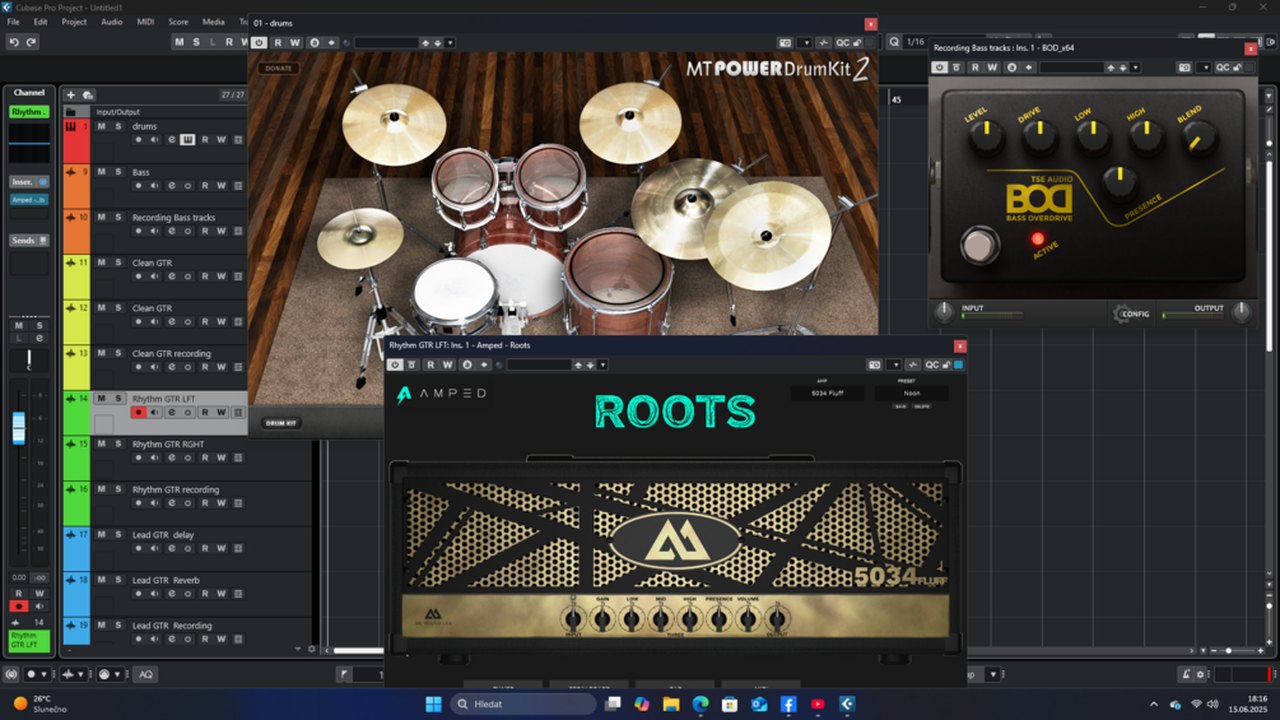Click the A/B compare icon in BOD window
The image size is (1280, 720).
(x=1012, y=67)
